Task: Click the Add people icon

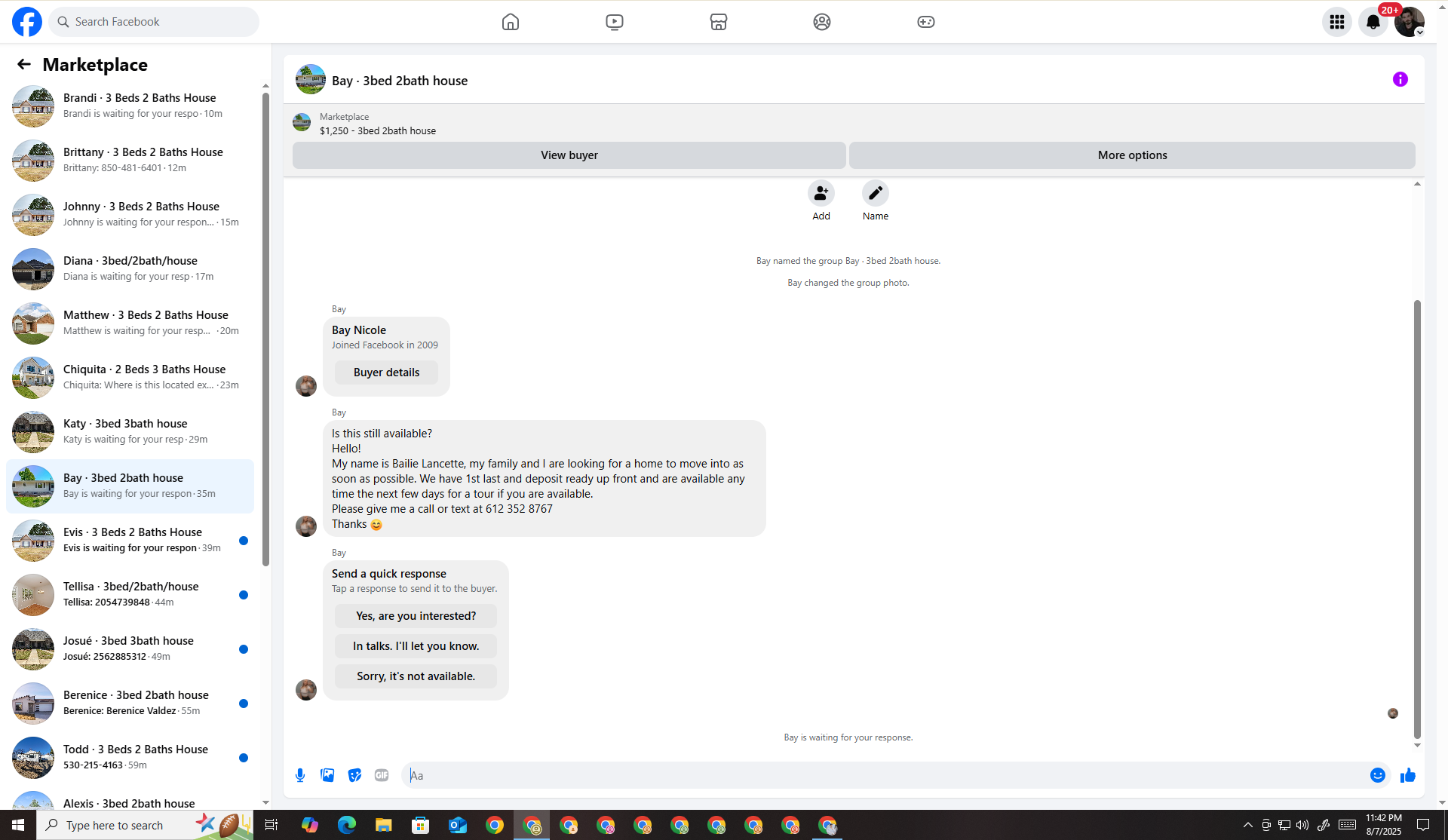Action: pyautogui.click(x=821, y=194)
